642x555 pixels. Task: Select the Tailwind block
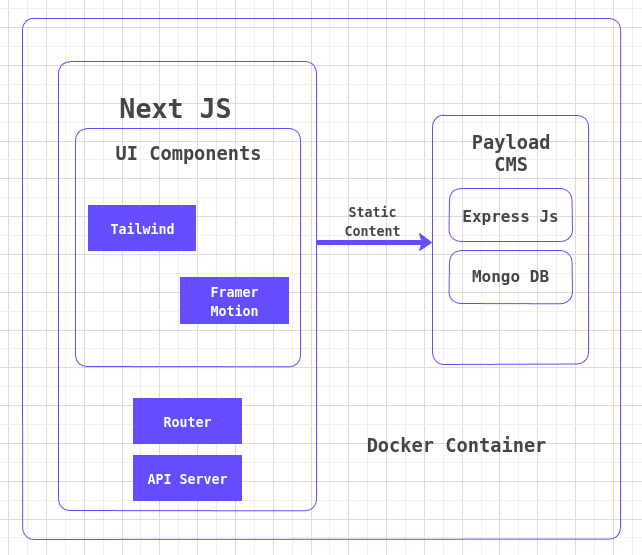142,228
